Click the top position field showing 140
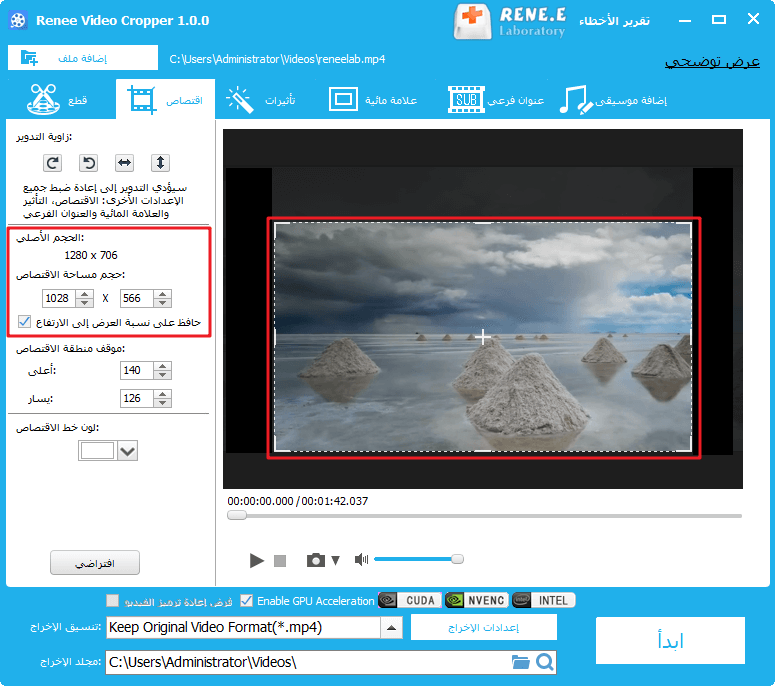775x686 pixels. pos(137,370)
